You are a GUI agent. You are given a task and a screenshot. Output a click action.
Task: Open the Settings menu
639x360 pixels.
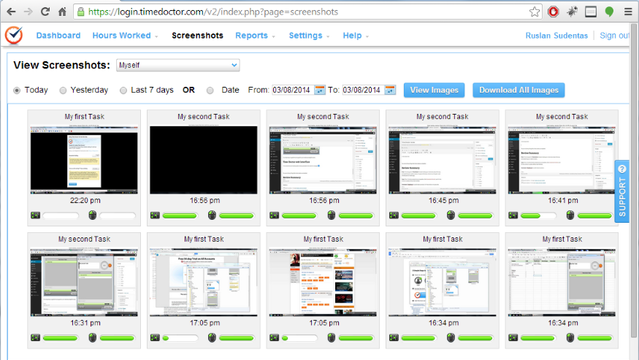(309, 35)
